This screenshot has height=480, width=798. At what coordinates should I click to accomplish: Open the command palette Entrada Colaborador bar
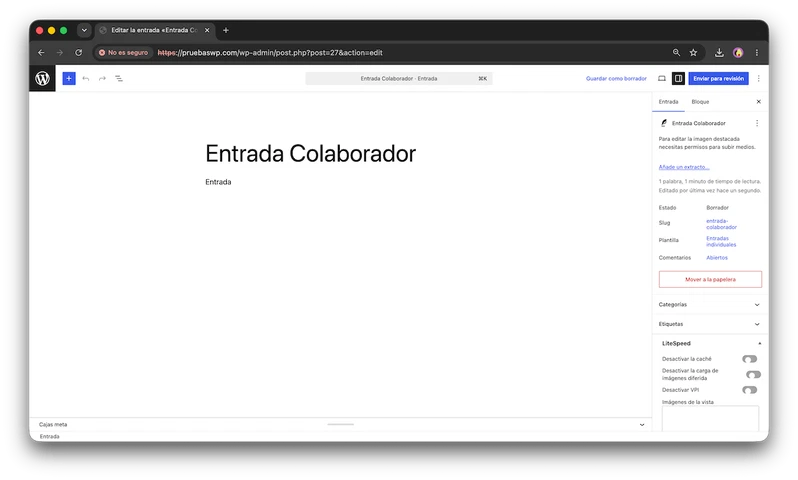(398, 78)
